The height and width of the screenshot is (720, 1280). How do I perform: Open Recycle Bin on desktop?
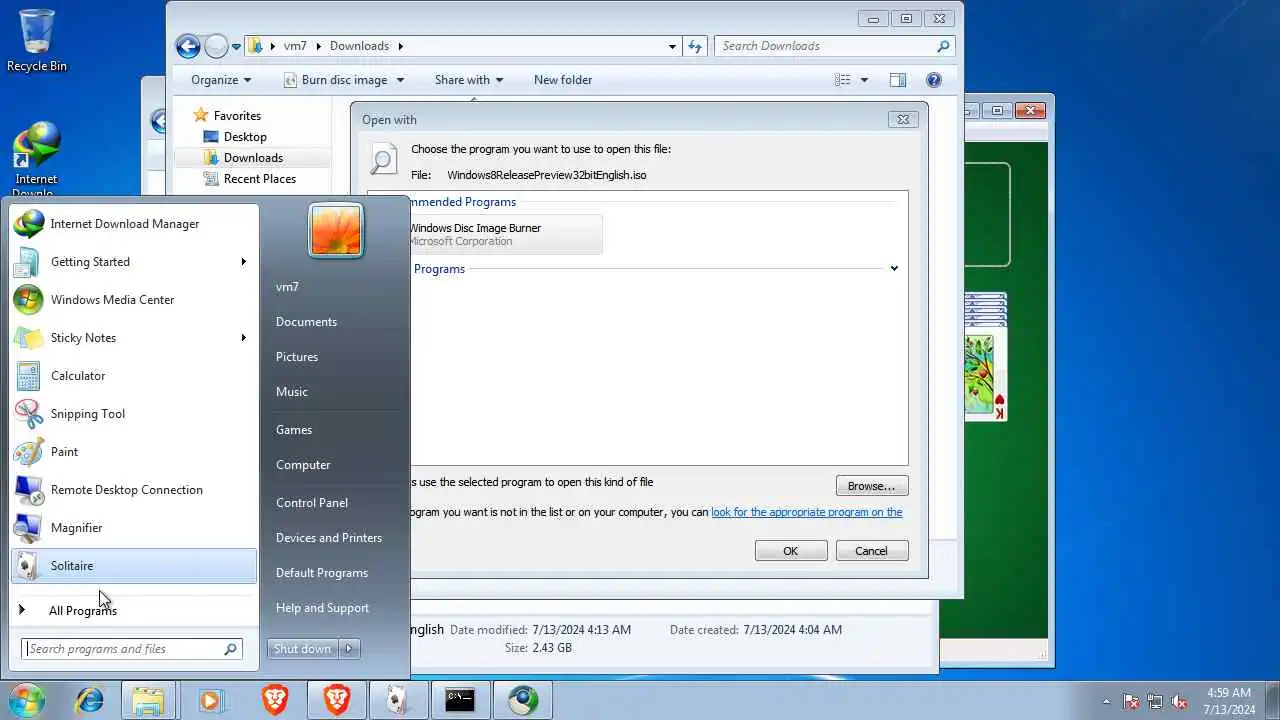tap(37, 41)
